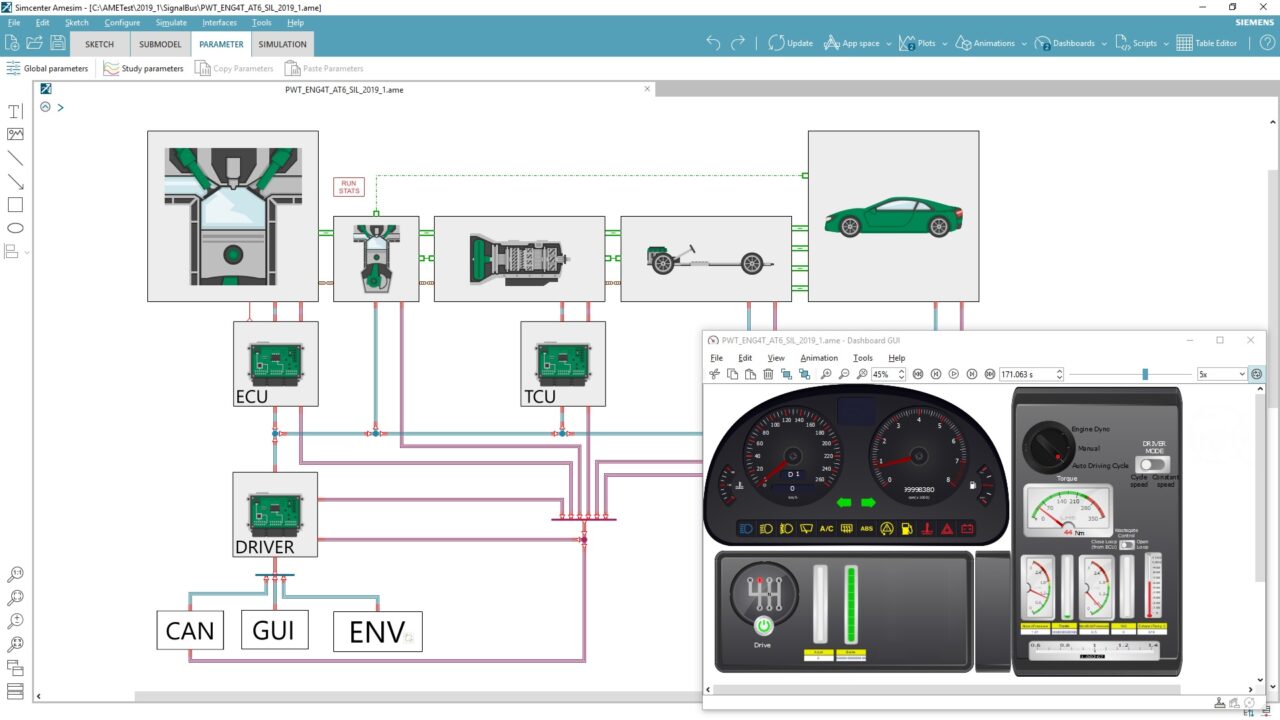Expand the zoom percentage selector showing 45%
The height and width of the screenshot is (720, 1280).
(899, 374)
